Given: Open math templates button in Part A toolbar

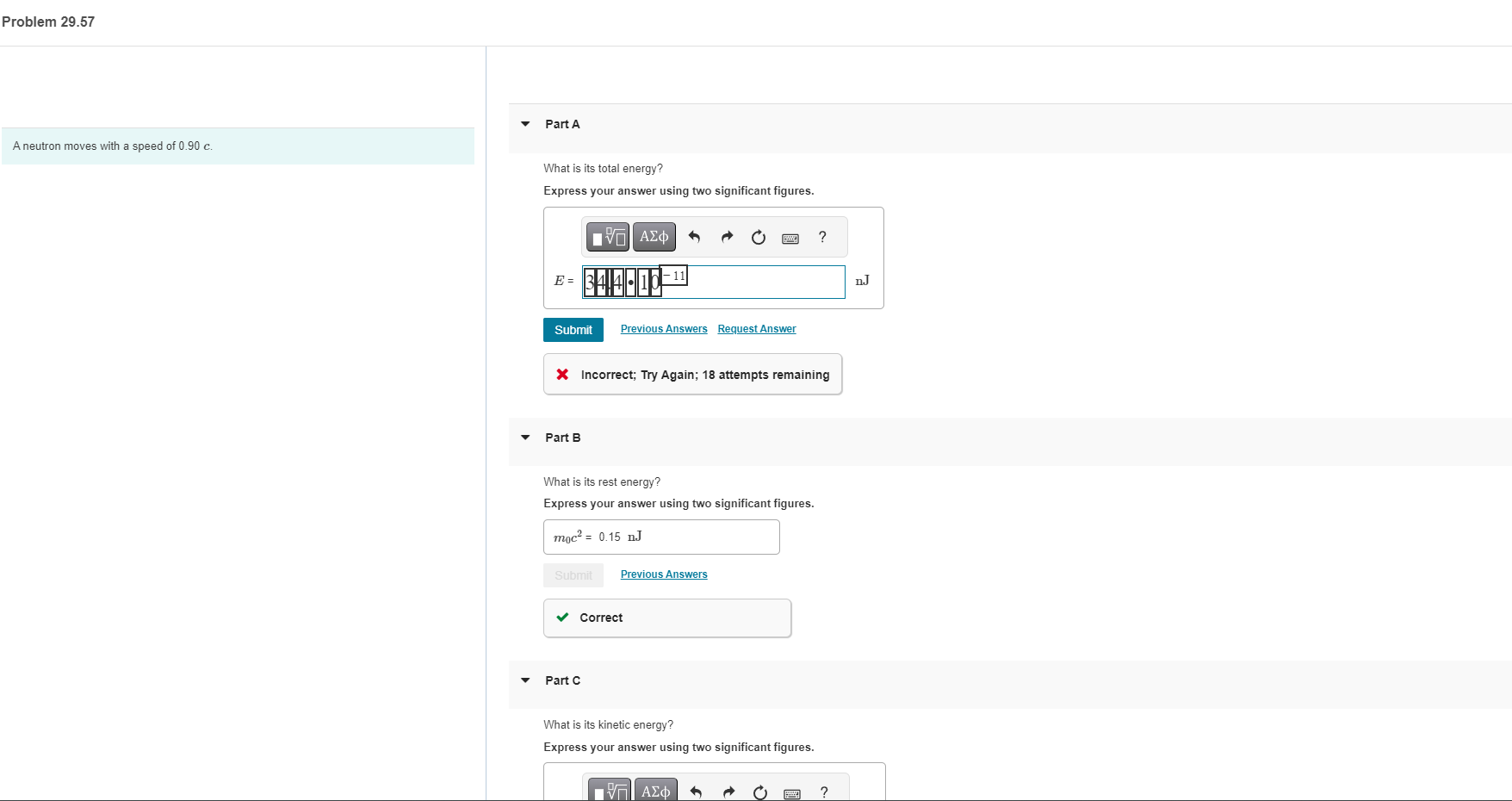Looking at the screenshot, I should (x=608, y=237).
